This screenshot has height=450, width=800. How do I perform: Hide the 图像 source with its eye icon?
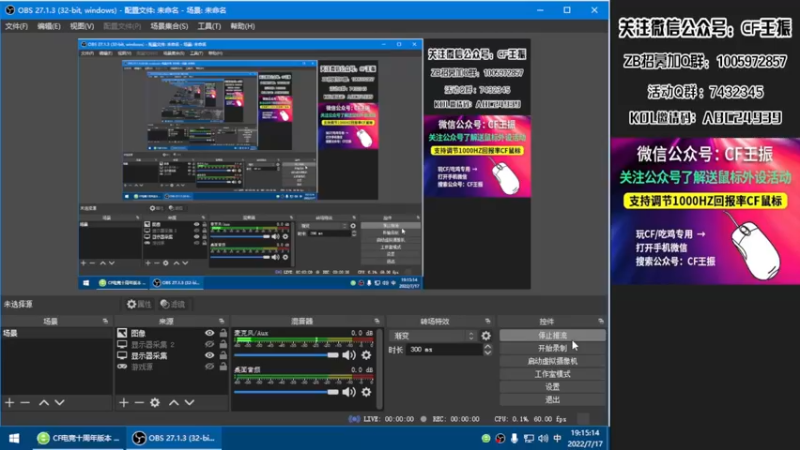(209, 333)
